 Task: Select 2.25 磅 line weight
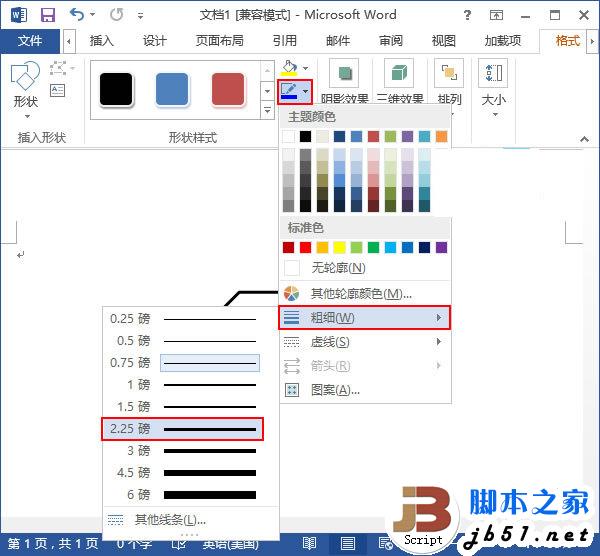tap(183, 429)
